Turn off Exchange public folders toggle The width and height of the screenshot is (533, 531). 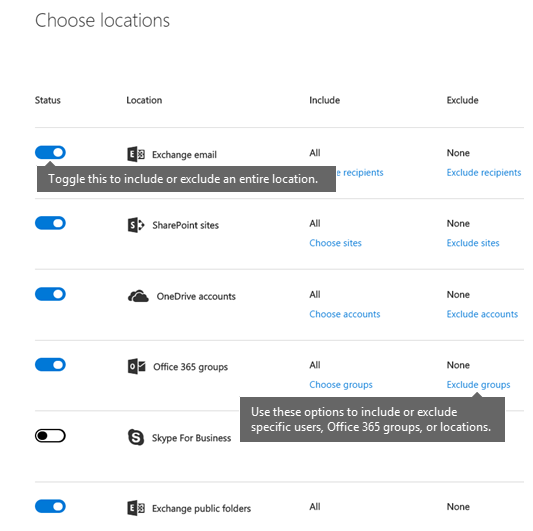pyautogui.click(x=50, y=507)
